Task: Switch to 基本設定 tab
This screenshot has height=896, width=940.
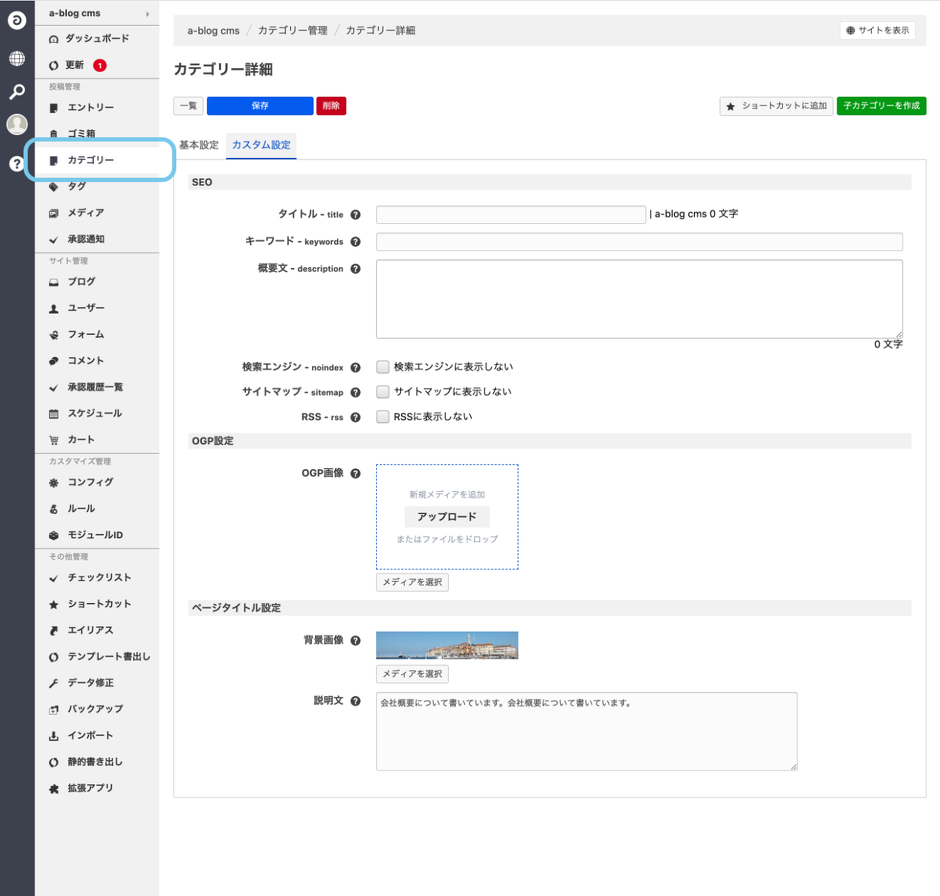Action: (x=198, y=146)
